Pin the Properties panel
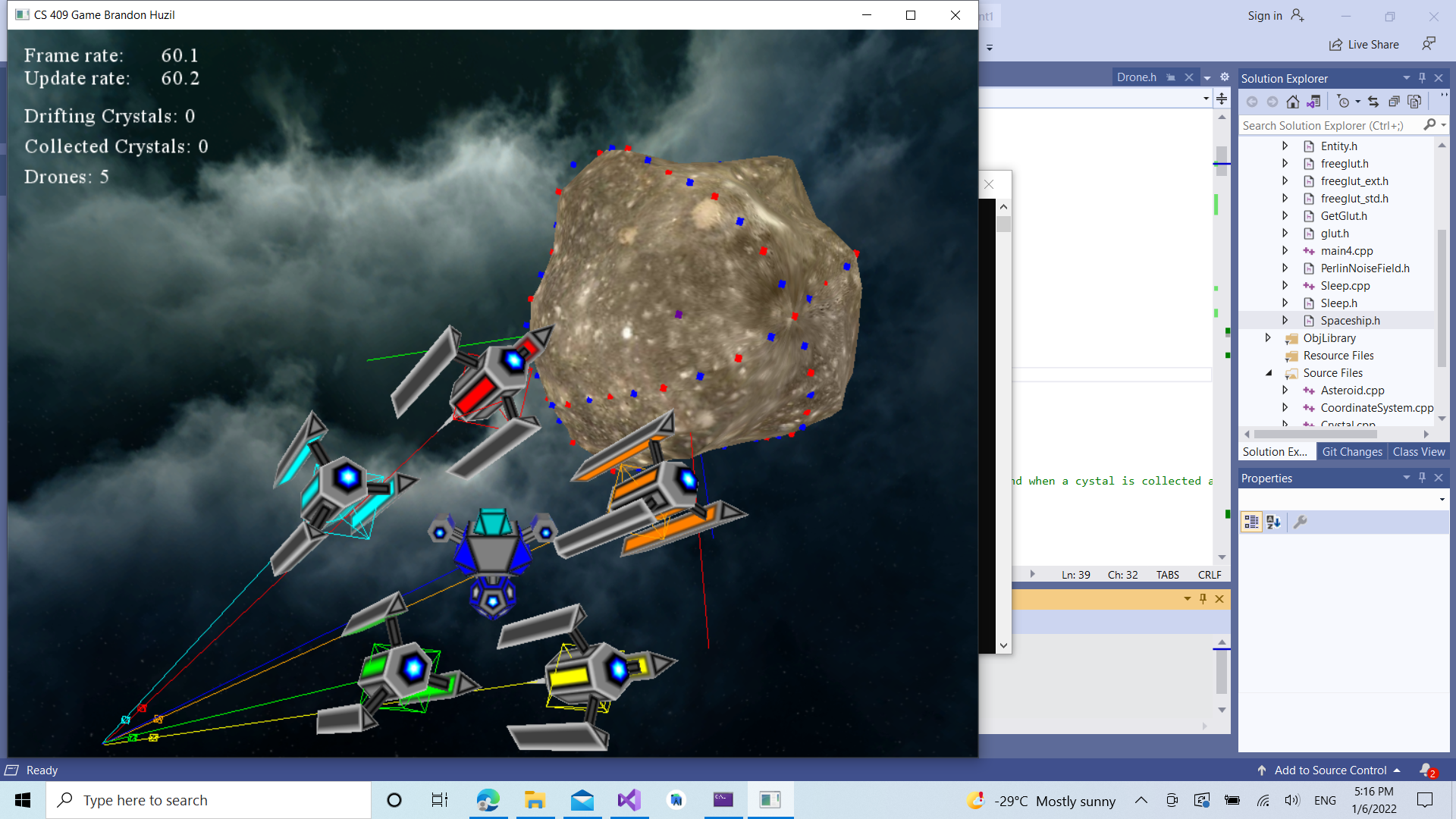Screen dimensions: 1456x819 (x=1423, y=478)
